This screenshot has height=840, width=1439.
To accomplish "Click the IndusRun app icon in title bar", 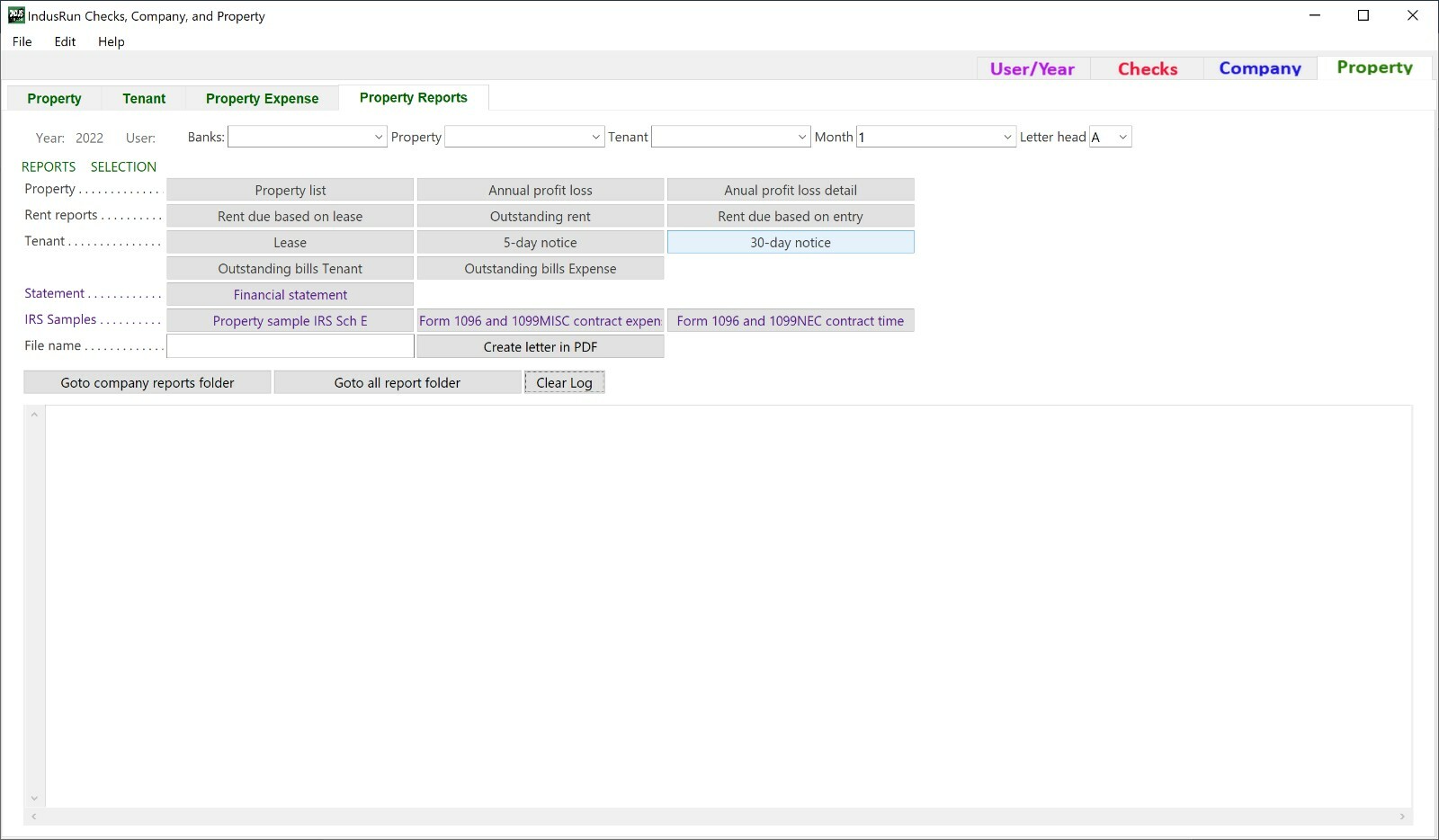I will coord(16,15).
